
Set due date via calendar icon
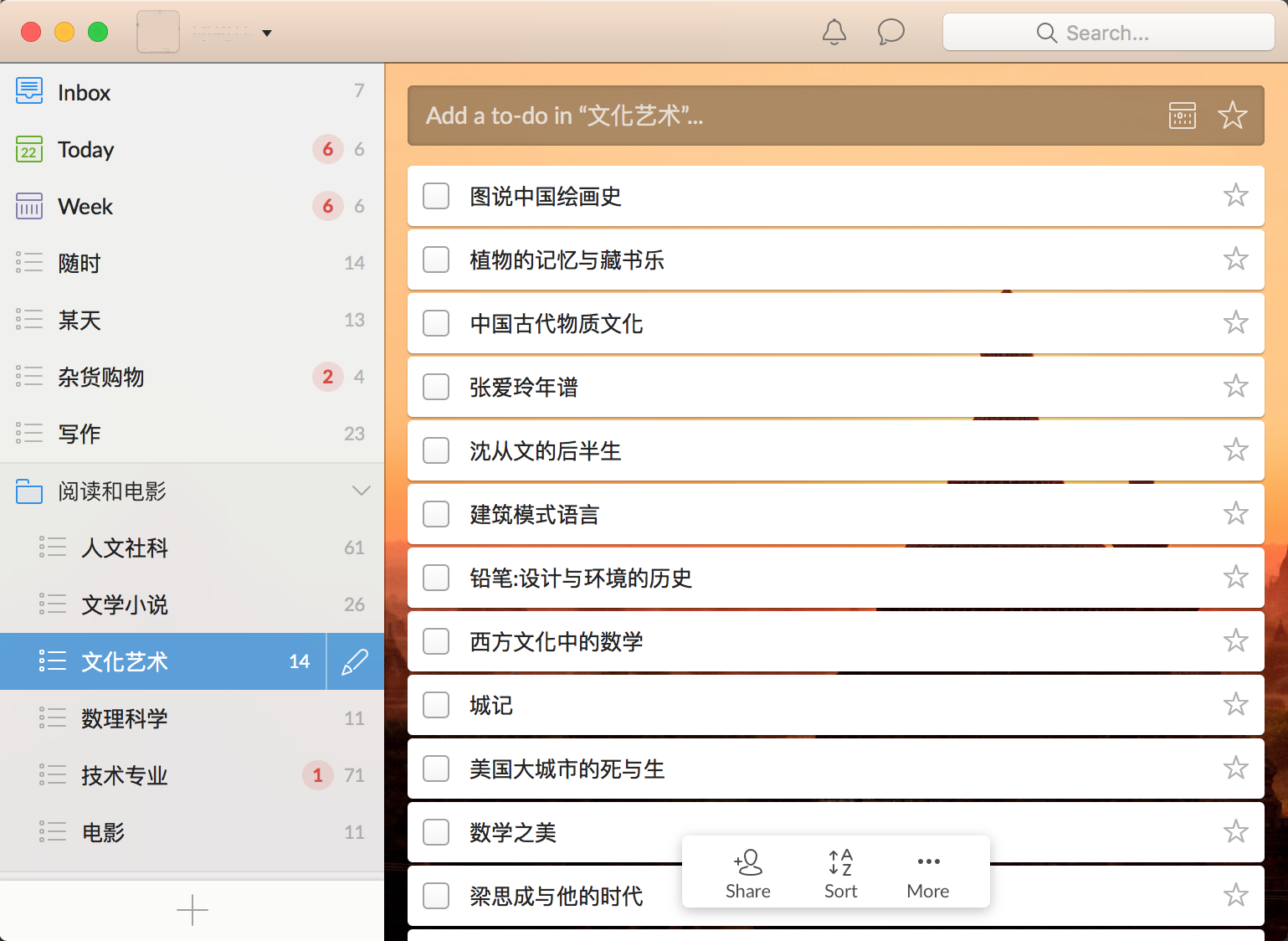[1183, 116]
